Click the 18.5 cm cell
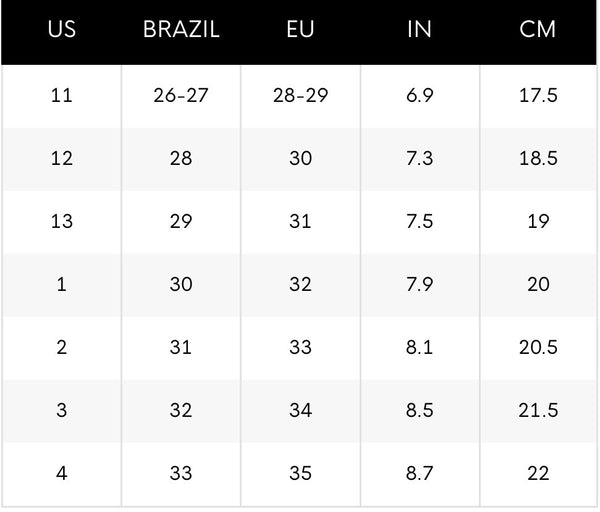 pyautogui.click(x=538, y=158)
